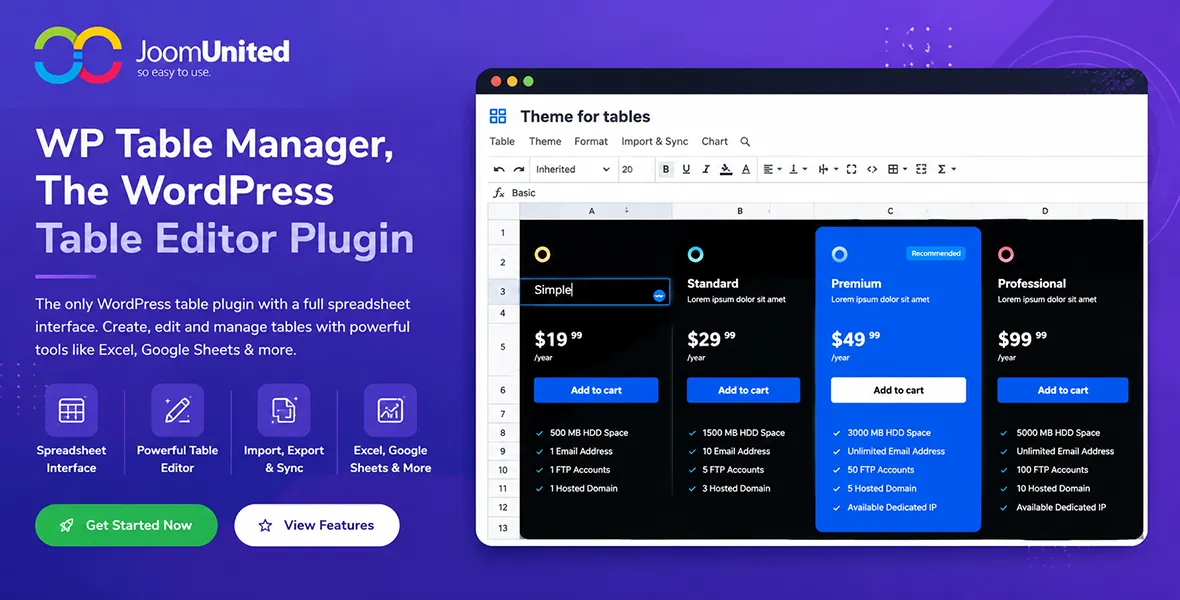Click the Theme for tables title

click(x=585, y=117)
